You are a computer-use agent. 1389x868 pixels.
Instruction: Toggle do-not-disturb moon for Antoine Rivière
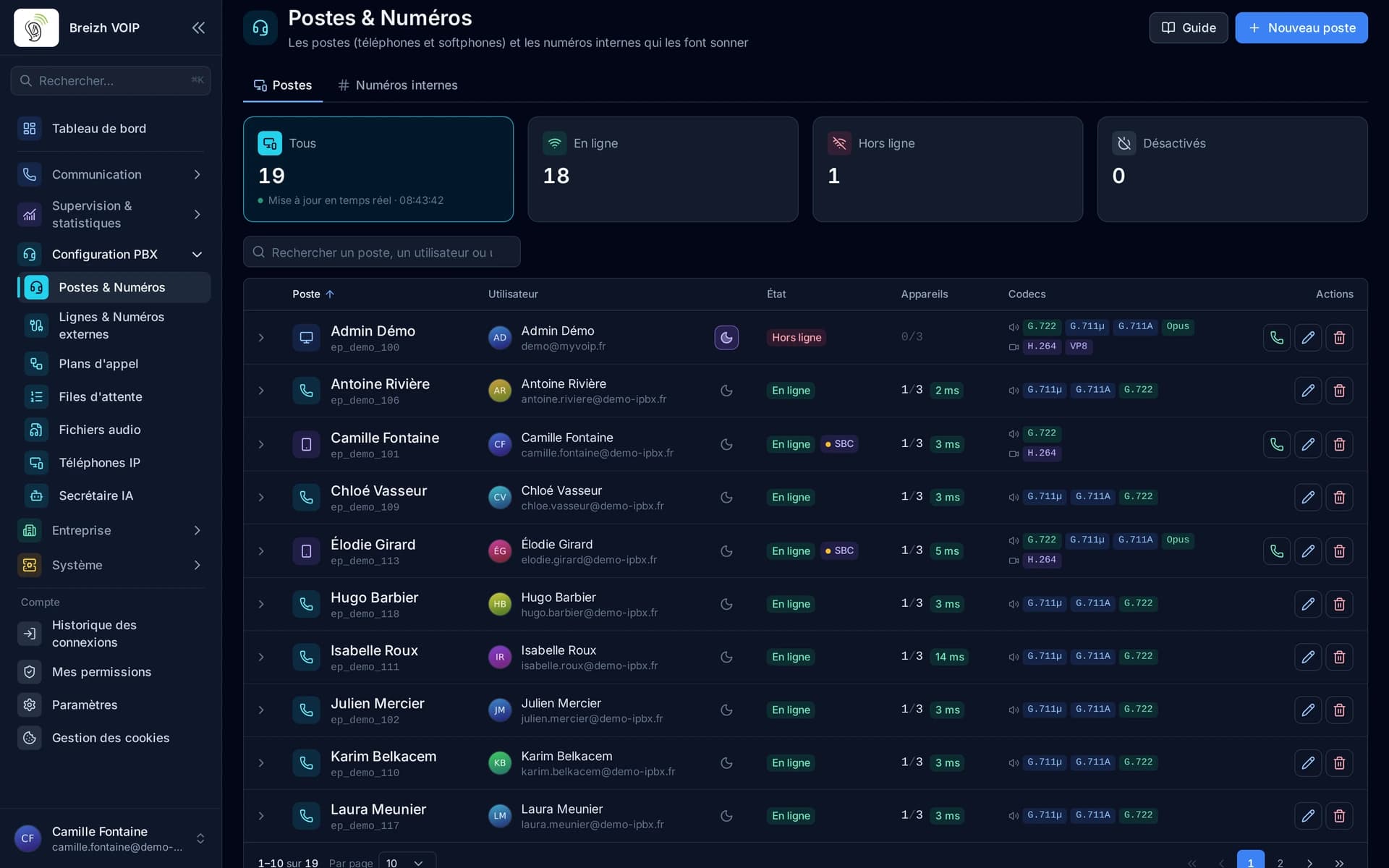pos(726,391)
